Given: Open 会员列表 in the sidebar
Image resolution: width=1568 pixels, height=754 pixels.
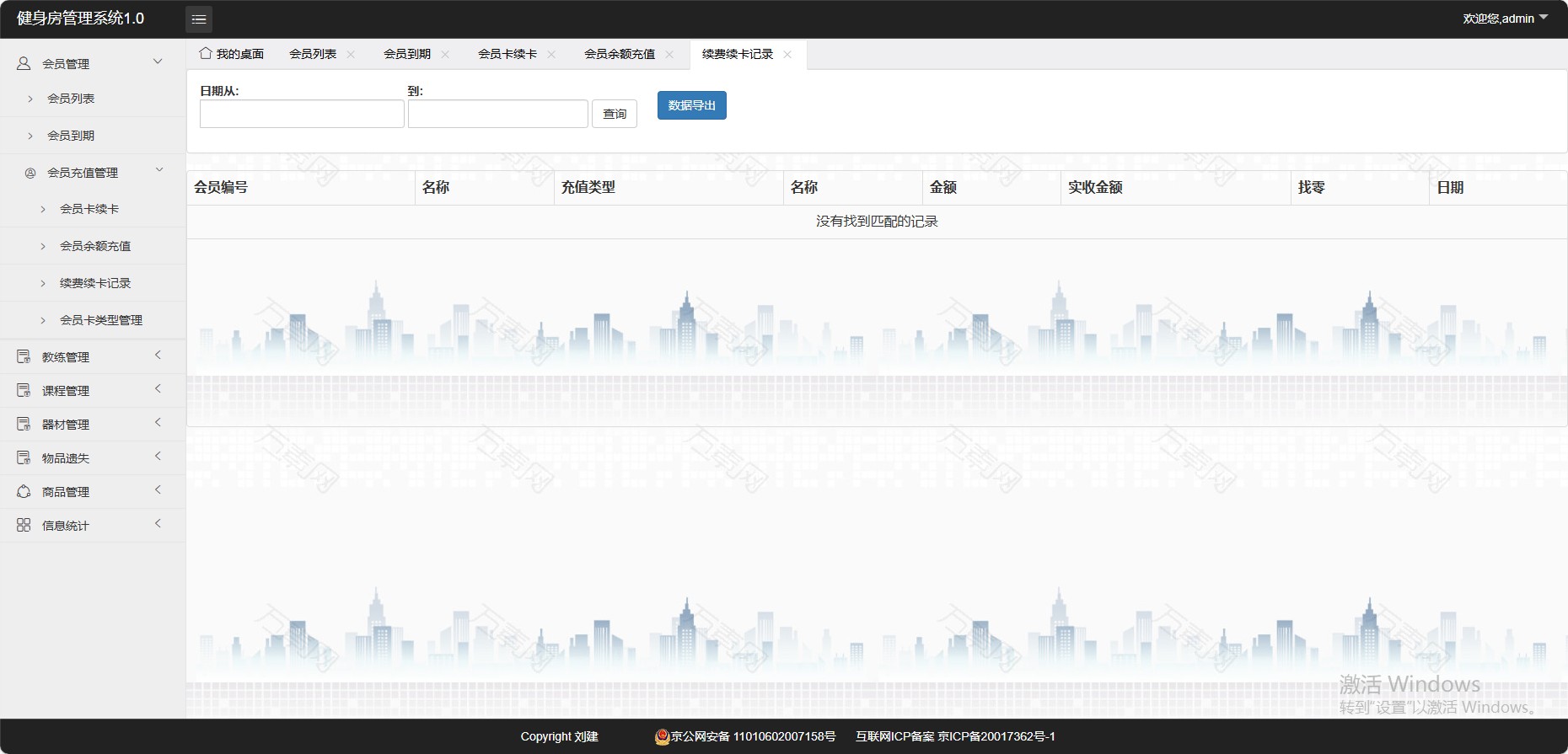Looking at the screenshot, I should click(x=71, y=99).
